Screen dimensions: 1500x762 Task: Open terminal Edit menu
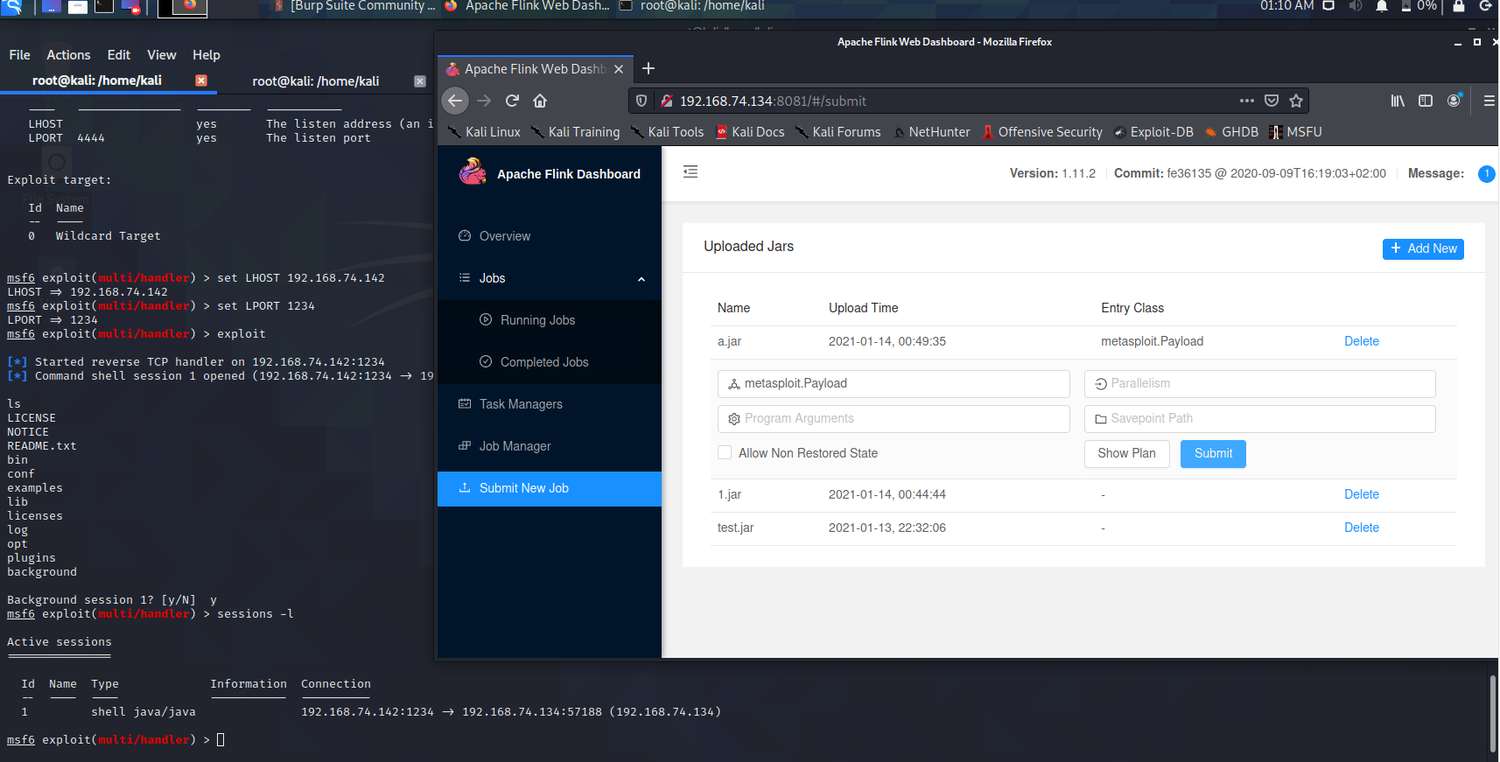[119, 55]
